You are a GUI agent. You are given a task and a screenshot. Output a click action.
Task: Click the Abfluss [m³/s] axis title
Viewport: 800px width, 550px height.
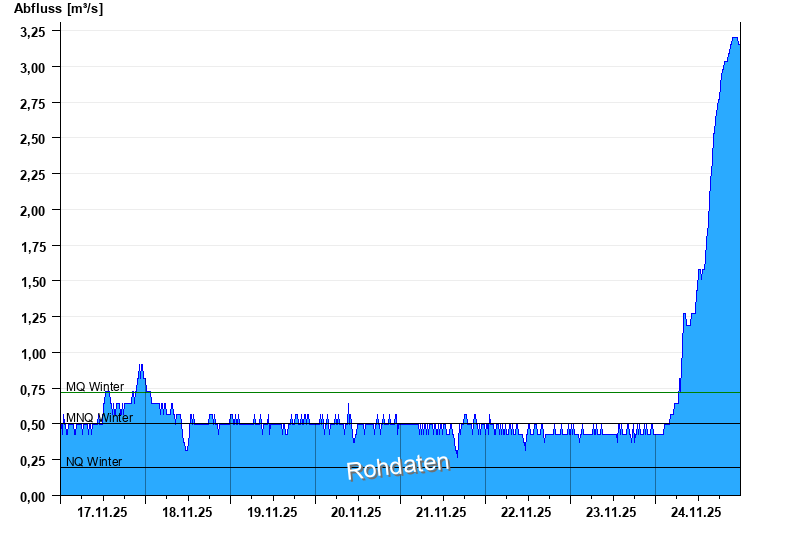[x=58, y=9]
